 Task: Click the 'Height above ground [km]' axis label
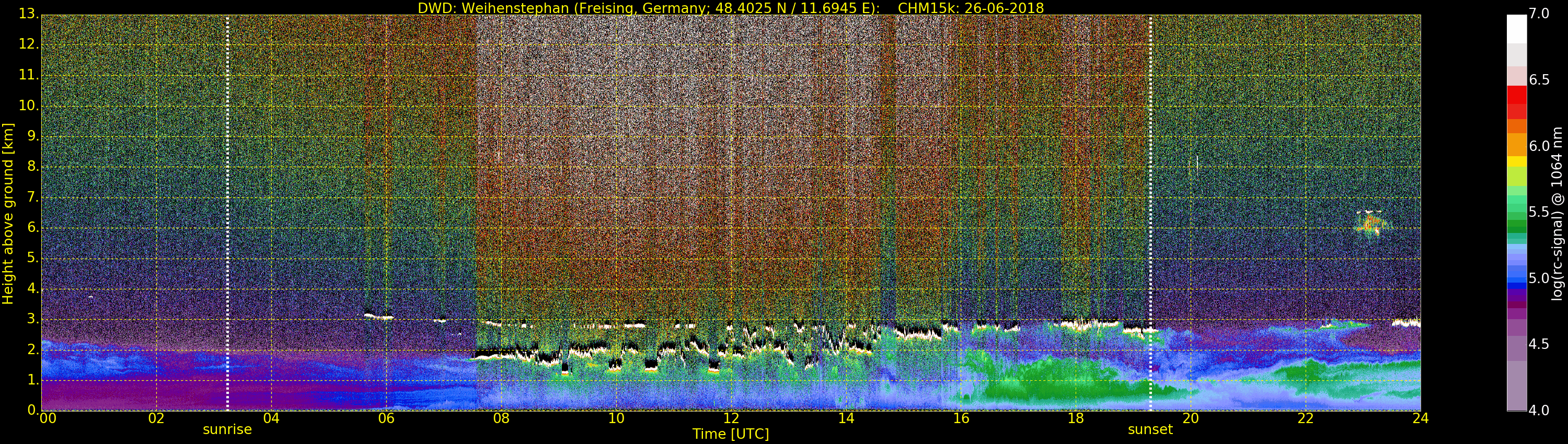[x=8, y=213]
